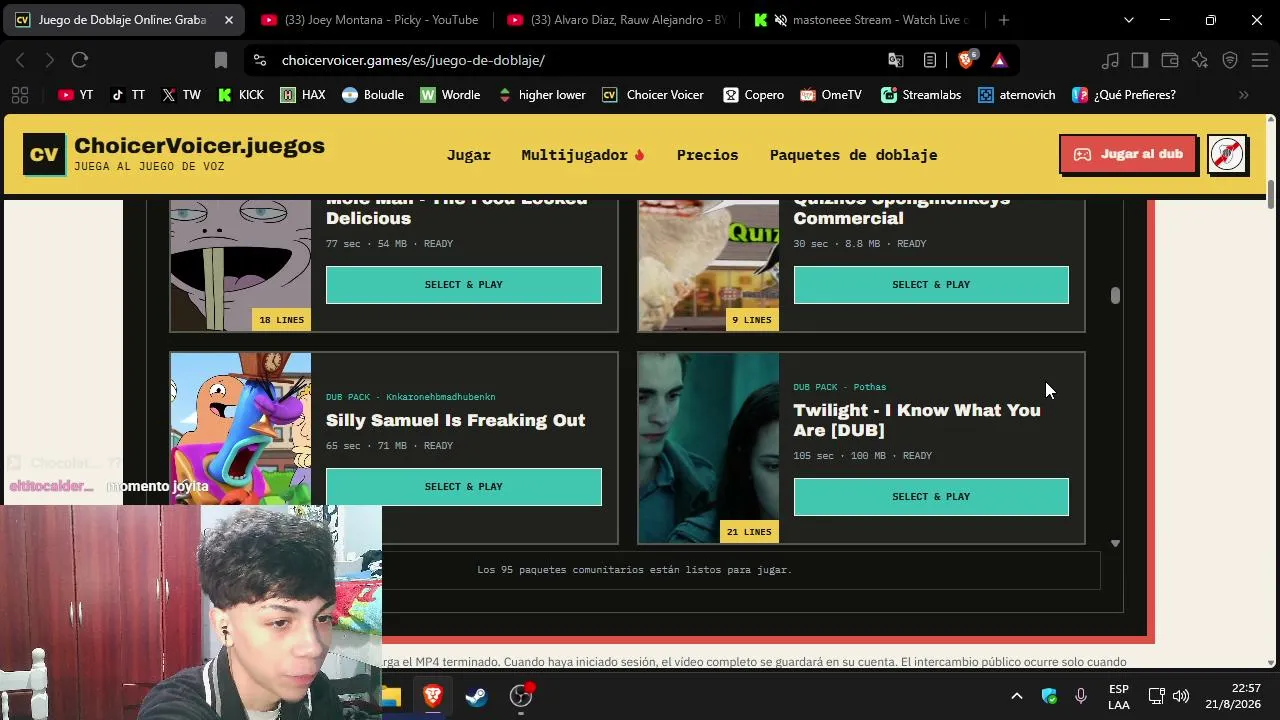Switch to the Joey Montana - Picky YouTube tab
1280x720 pixels.
tap(368, 20)
